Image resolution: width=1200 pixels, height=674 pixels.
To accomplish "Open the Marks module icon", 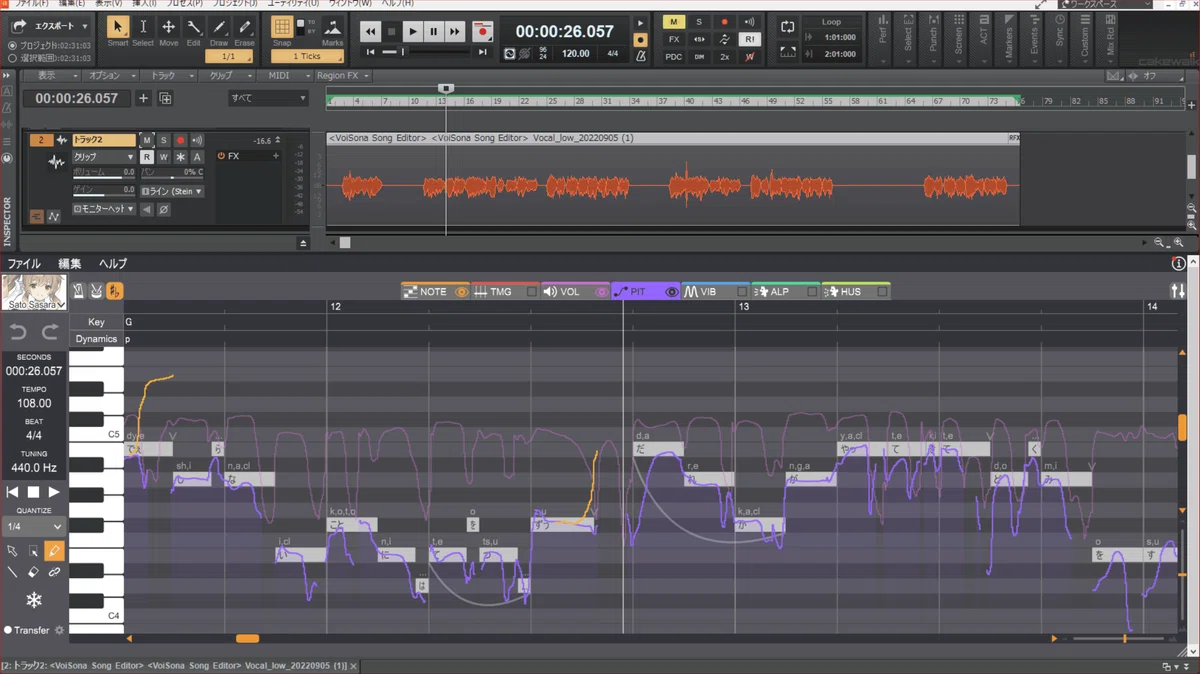I will pos(333,27).
